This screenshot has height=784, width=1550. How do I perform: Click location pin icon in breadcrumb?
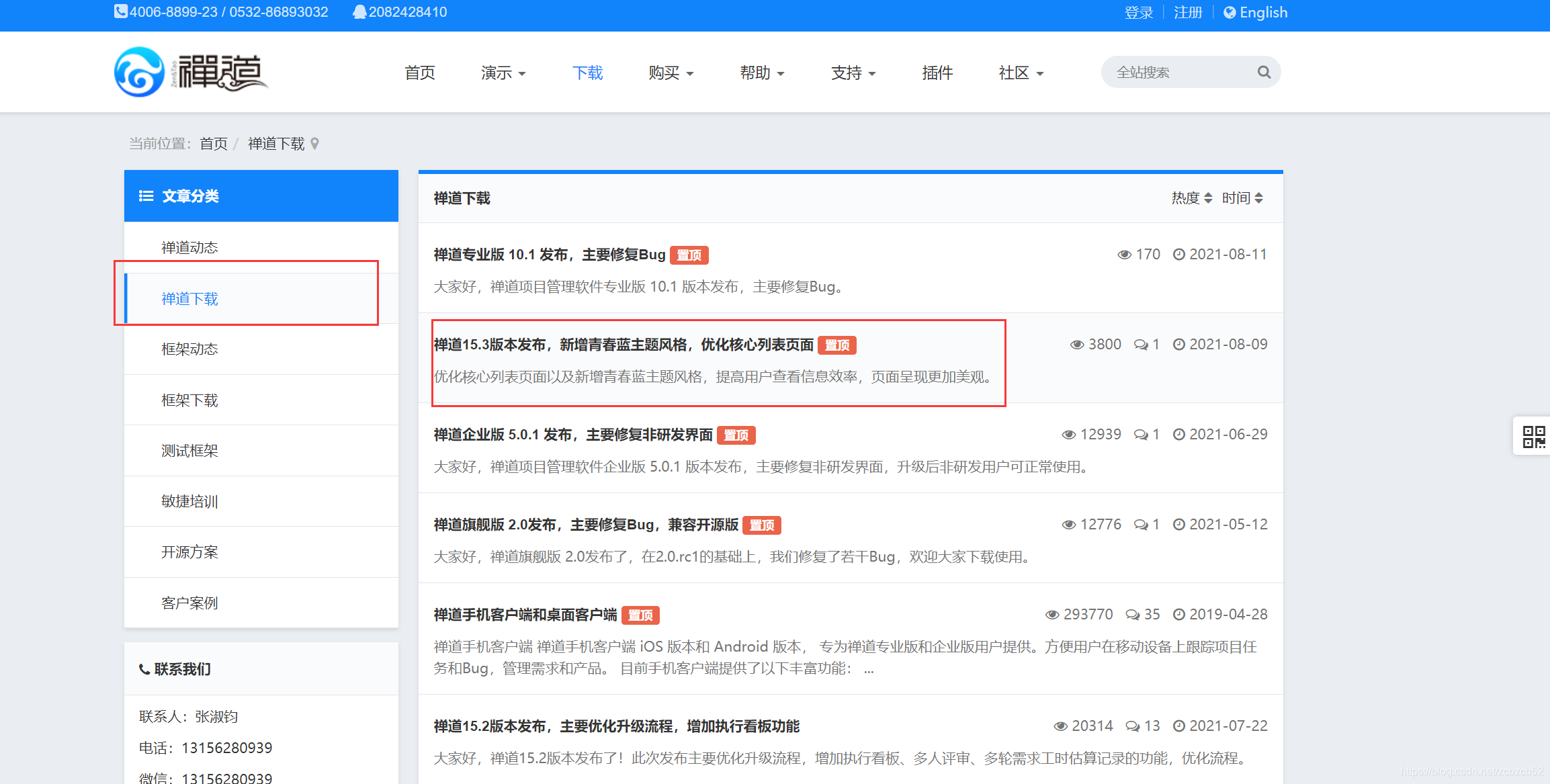[314, 144]
